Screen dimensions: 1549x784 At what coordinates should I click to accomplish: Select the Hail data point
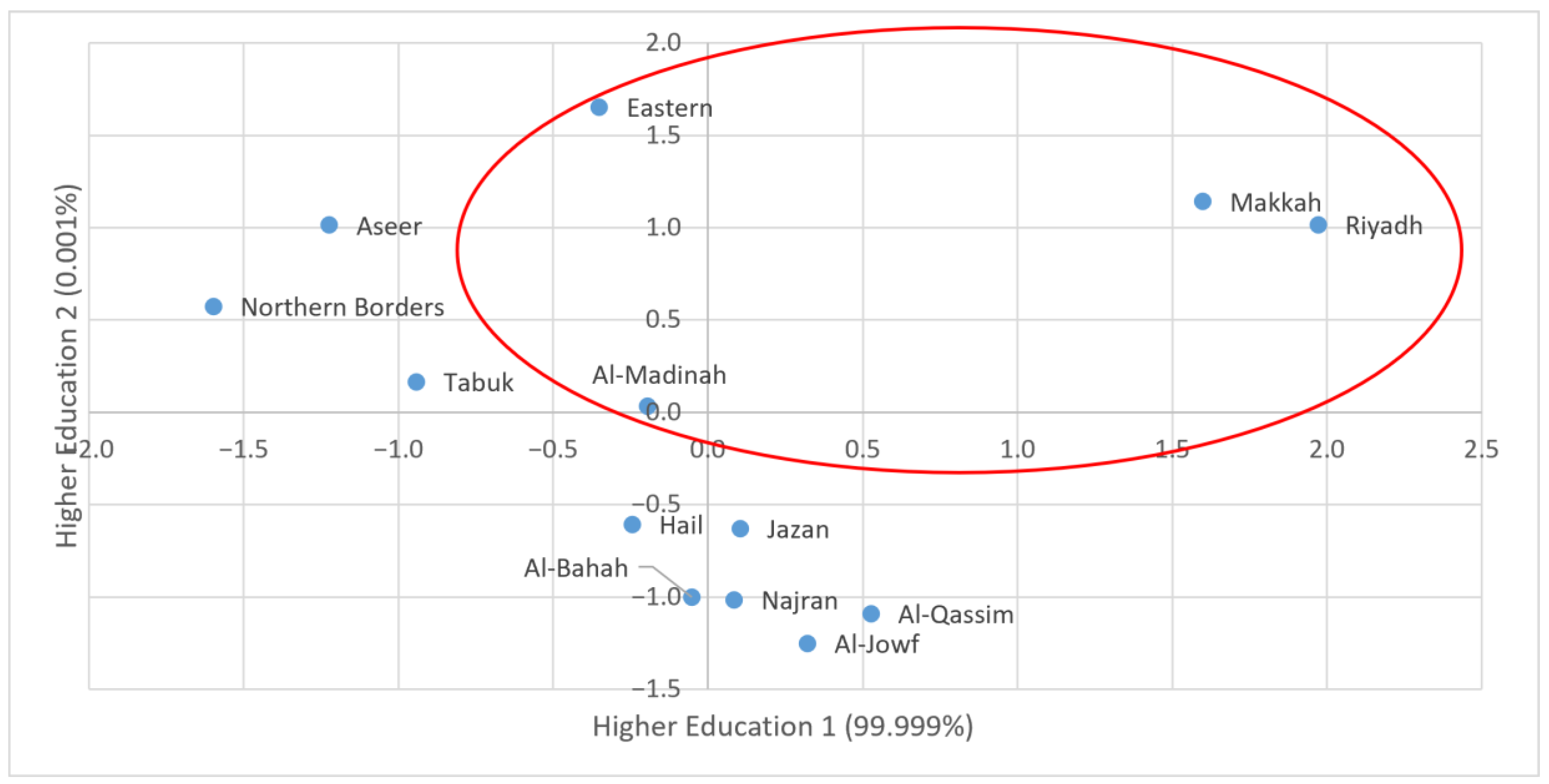point(632,524)
